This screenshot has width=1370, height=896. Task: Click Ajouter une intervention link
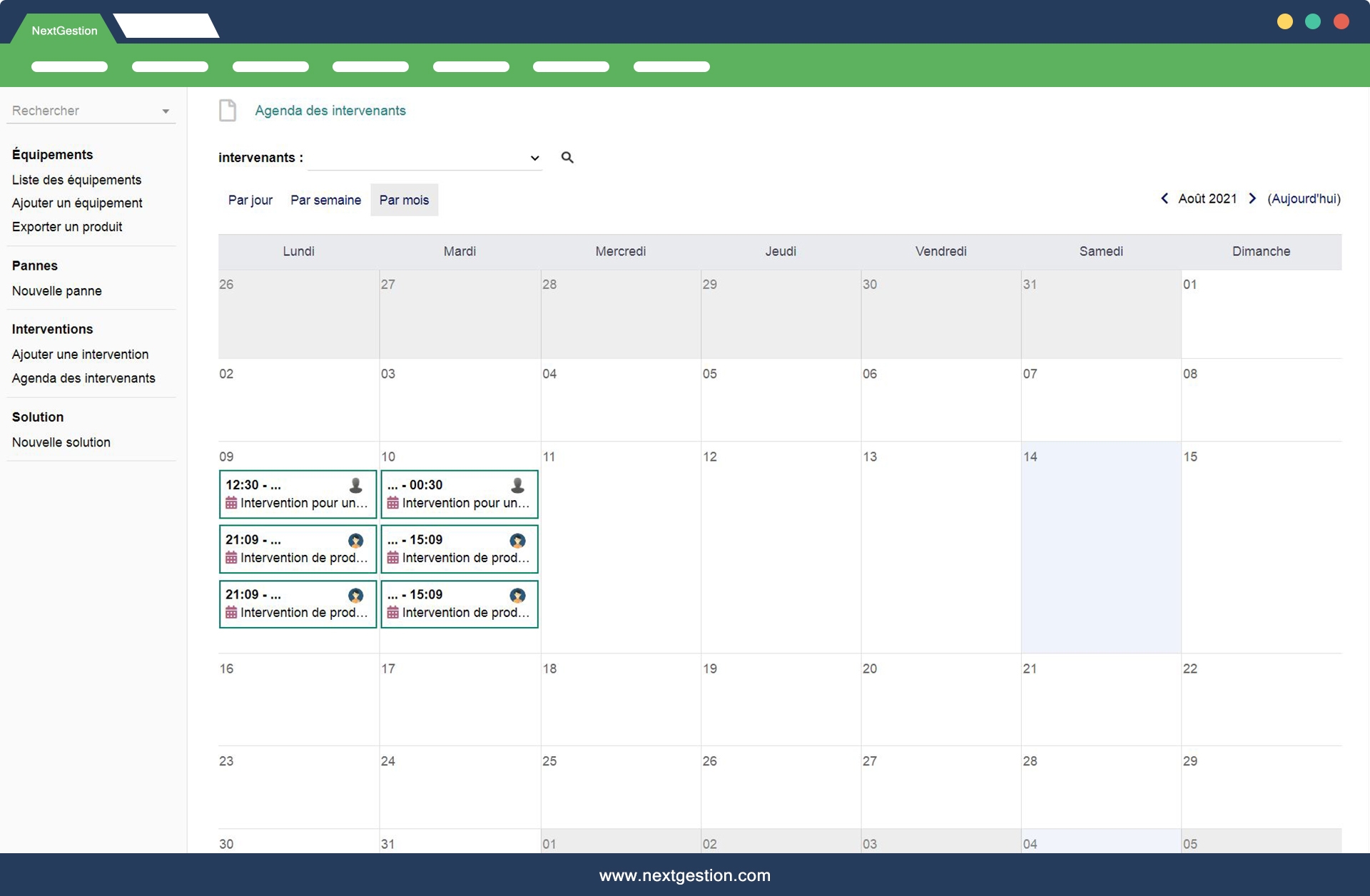point(80,355)
